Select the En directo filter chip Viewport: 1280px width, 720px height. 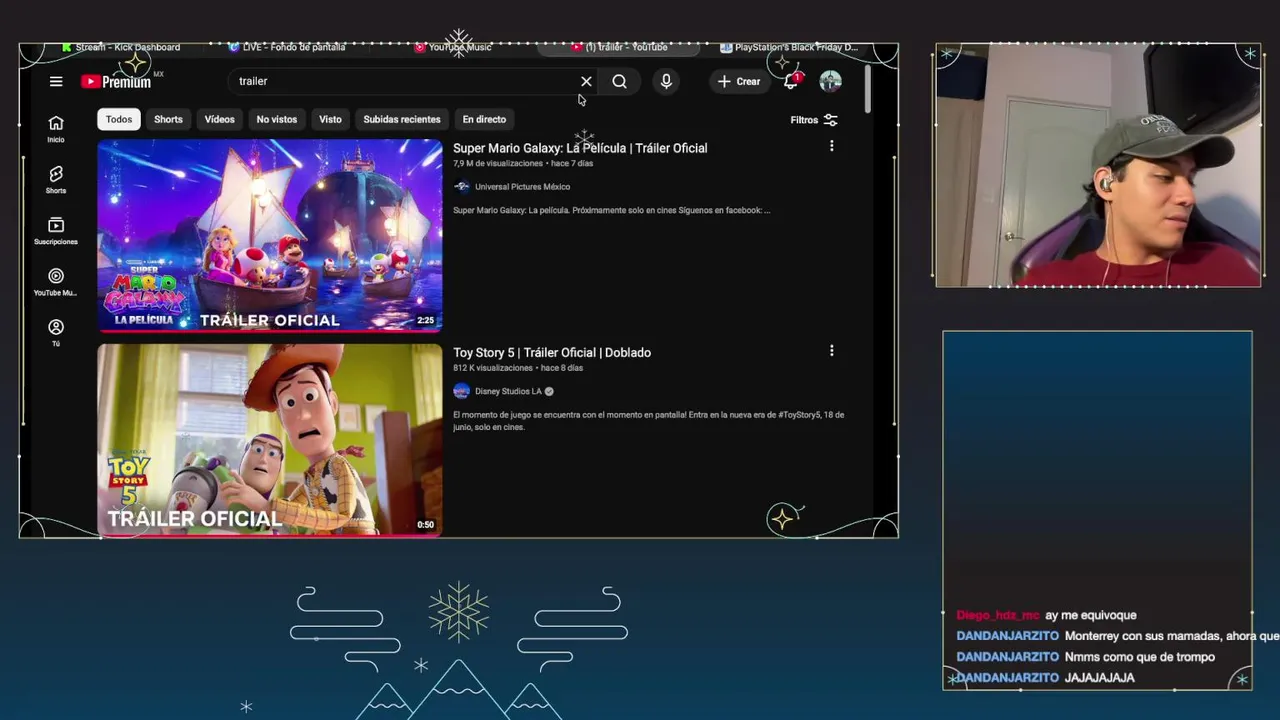[x=484, y=119]
